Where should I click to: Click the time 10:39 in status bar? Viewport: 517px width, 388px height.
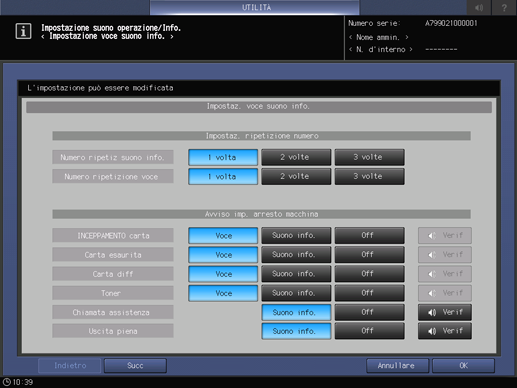tap(23, 382)
